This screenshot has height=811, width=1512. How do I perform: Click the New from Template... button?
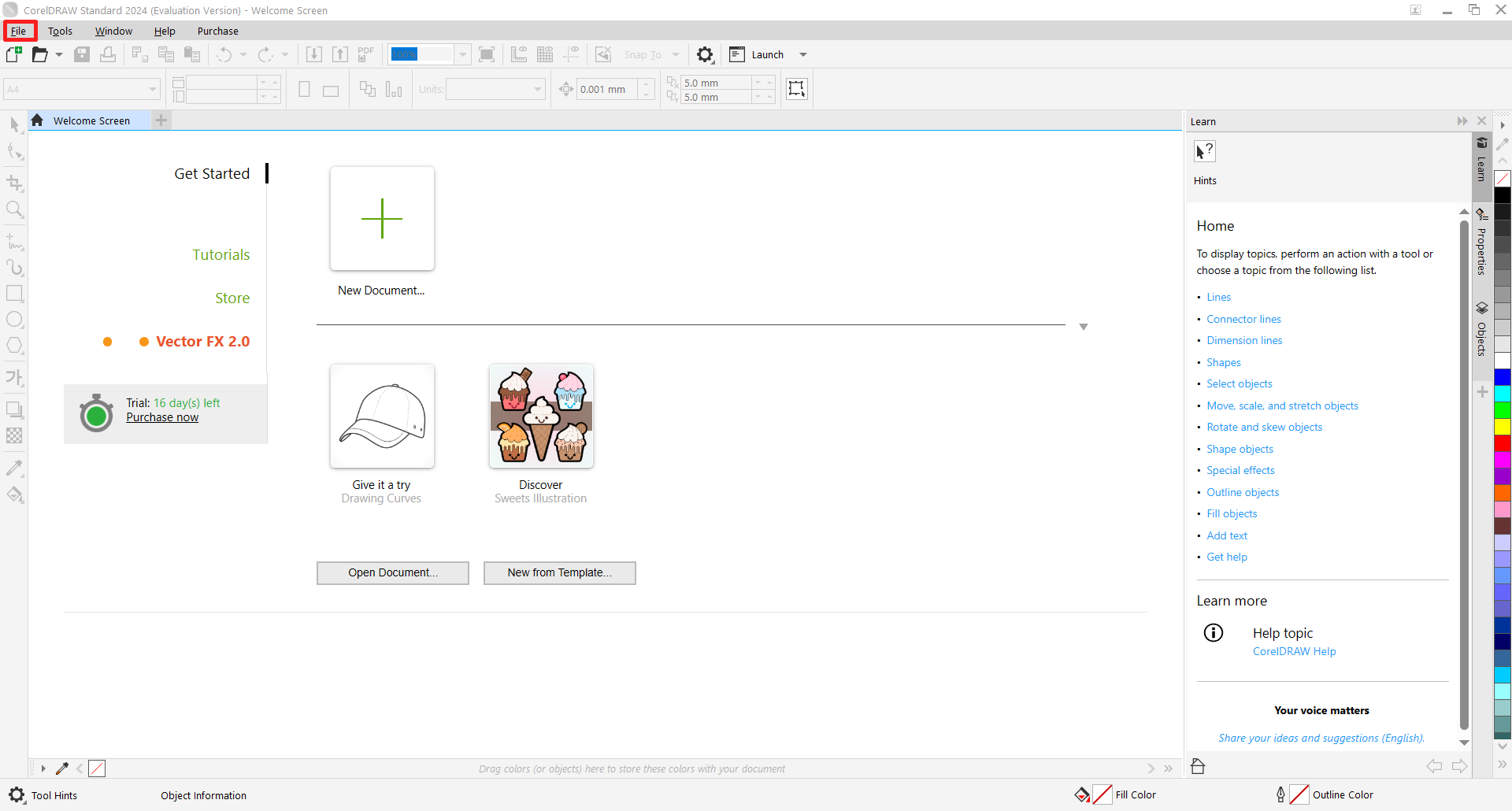pyautogui.click(x=560, y=572)
